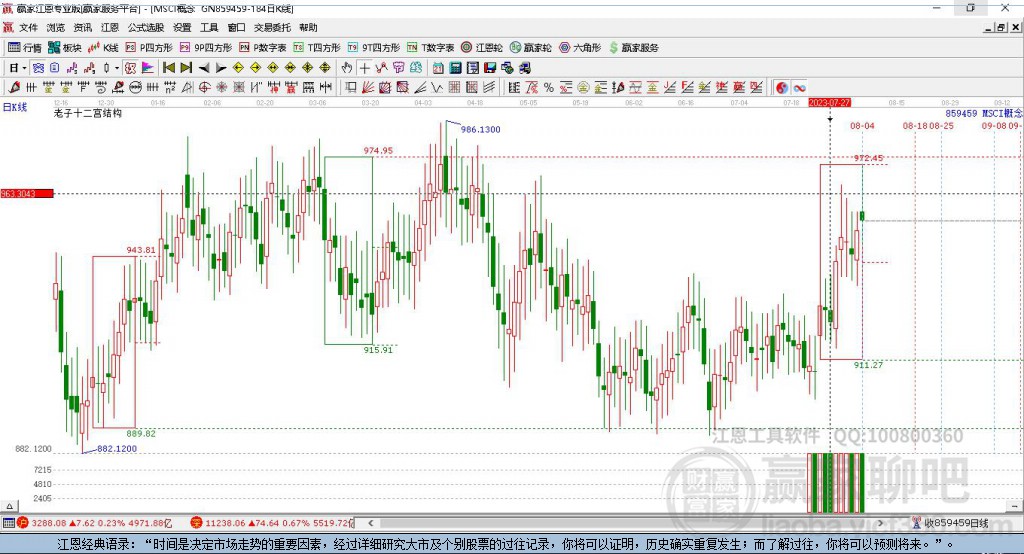Viewport: 1024px width, 554px height.
Task: Click the 日K线 chart label
Action: click(15, 107)
